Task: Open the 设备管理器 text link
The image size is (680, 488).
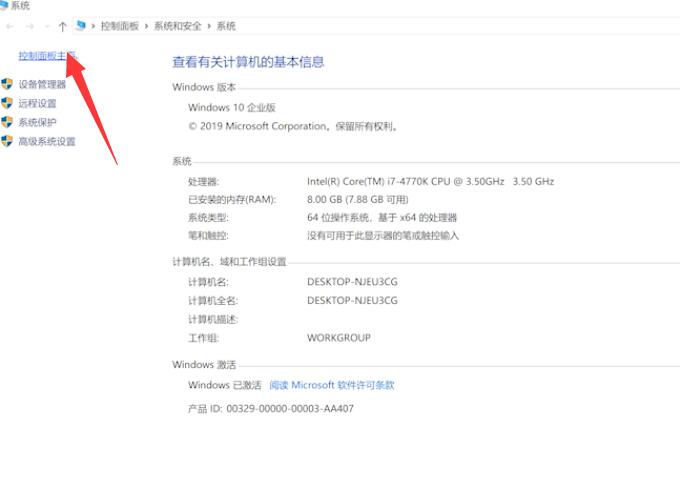Action: pos(42,85)
